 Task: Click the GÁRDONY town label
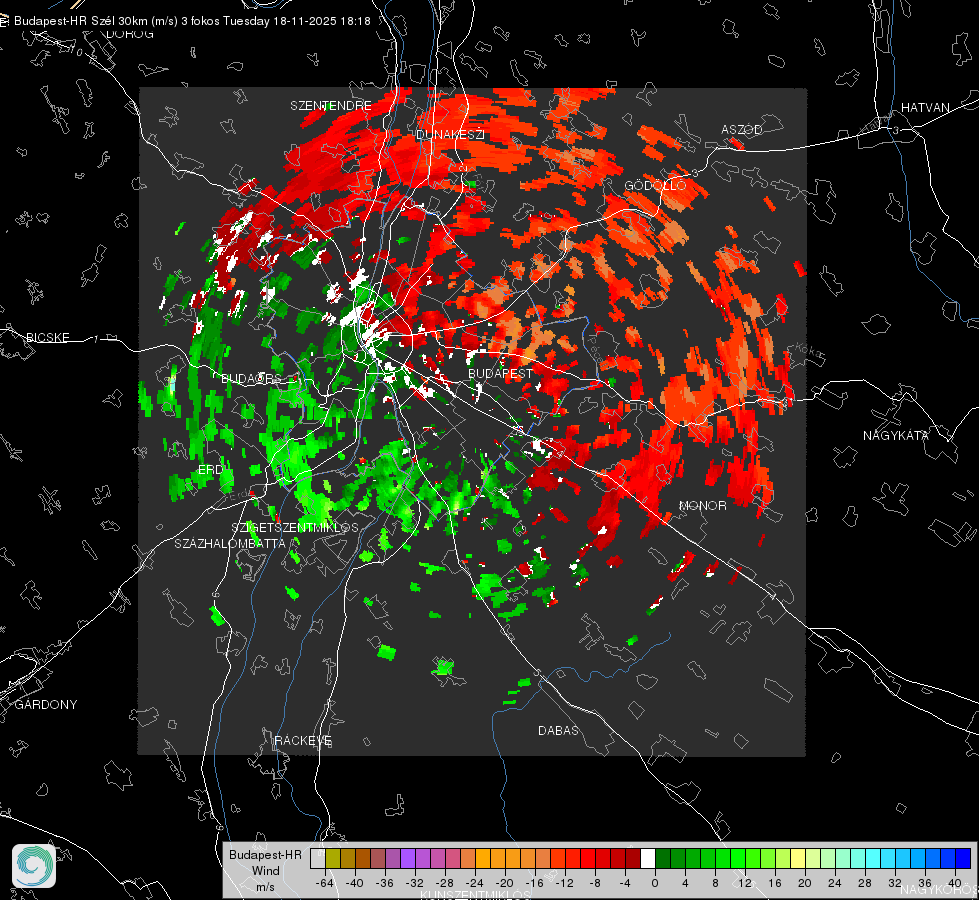coord(46,705)
